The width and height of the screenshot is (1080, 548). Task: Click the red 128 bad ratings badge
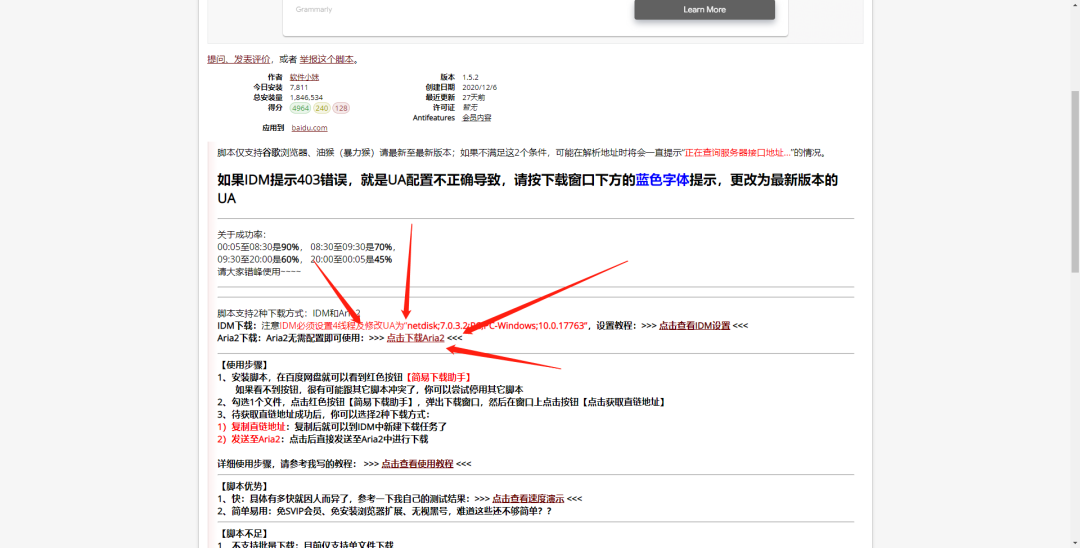click(341, 108)
